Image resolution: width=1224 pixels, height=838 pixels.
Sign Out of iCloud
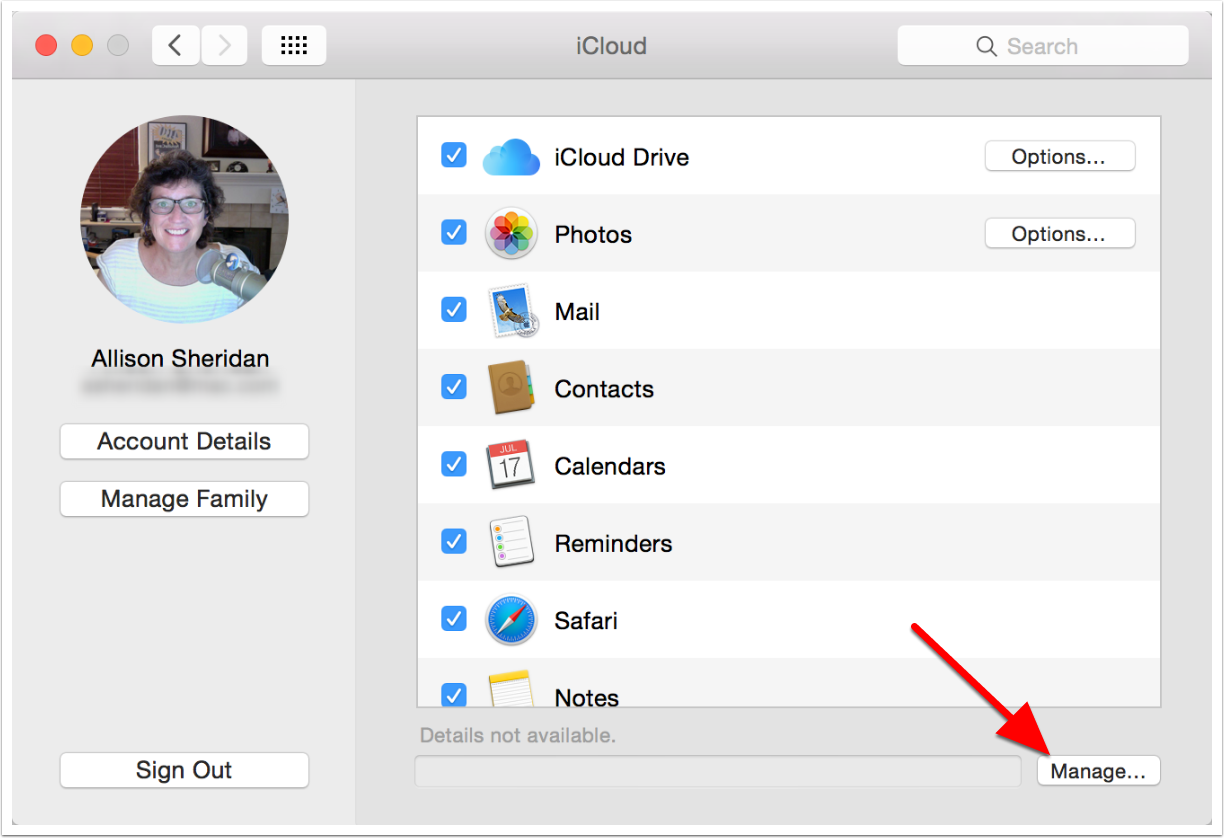184,770
